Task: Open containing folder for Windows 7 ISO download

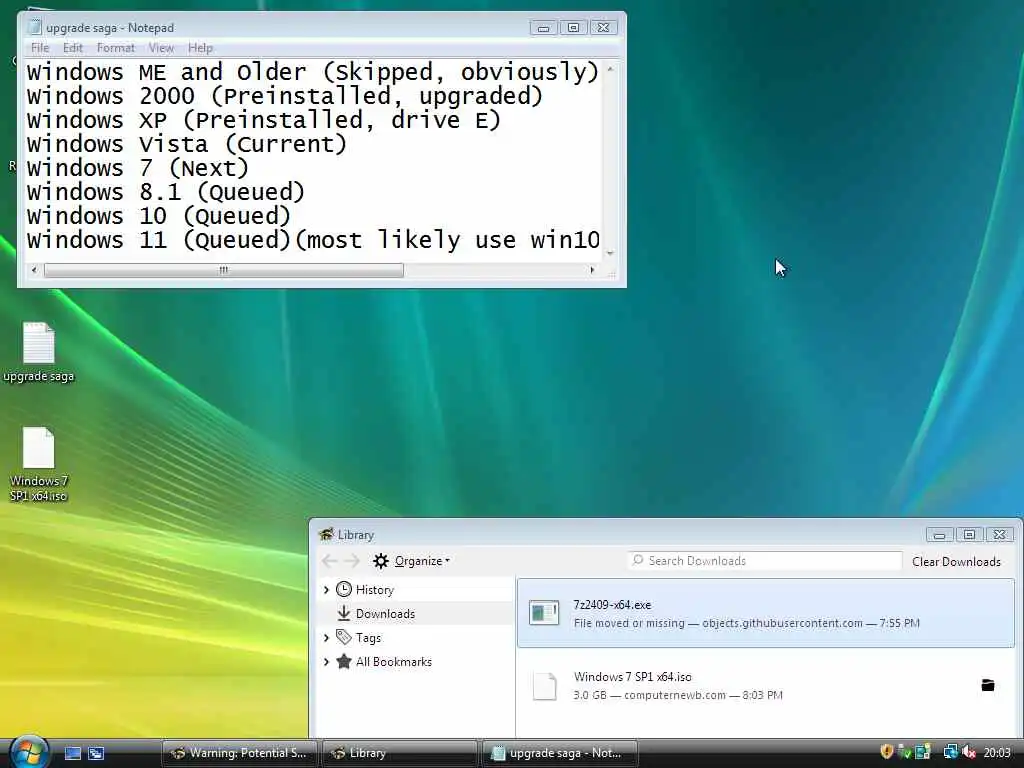Action: point(987,685)
